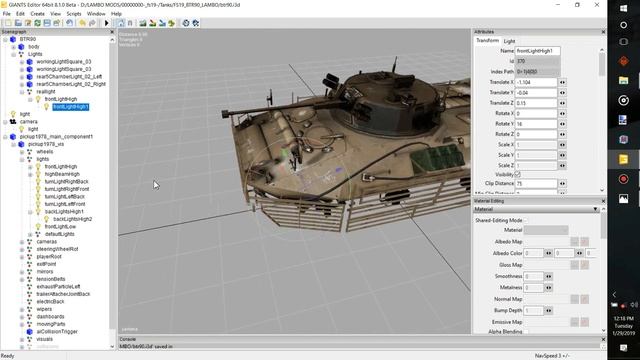
Task: Click the red record icon on taskbar
Action: coord(623,179)
